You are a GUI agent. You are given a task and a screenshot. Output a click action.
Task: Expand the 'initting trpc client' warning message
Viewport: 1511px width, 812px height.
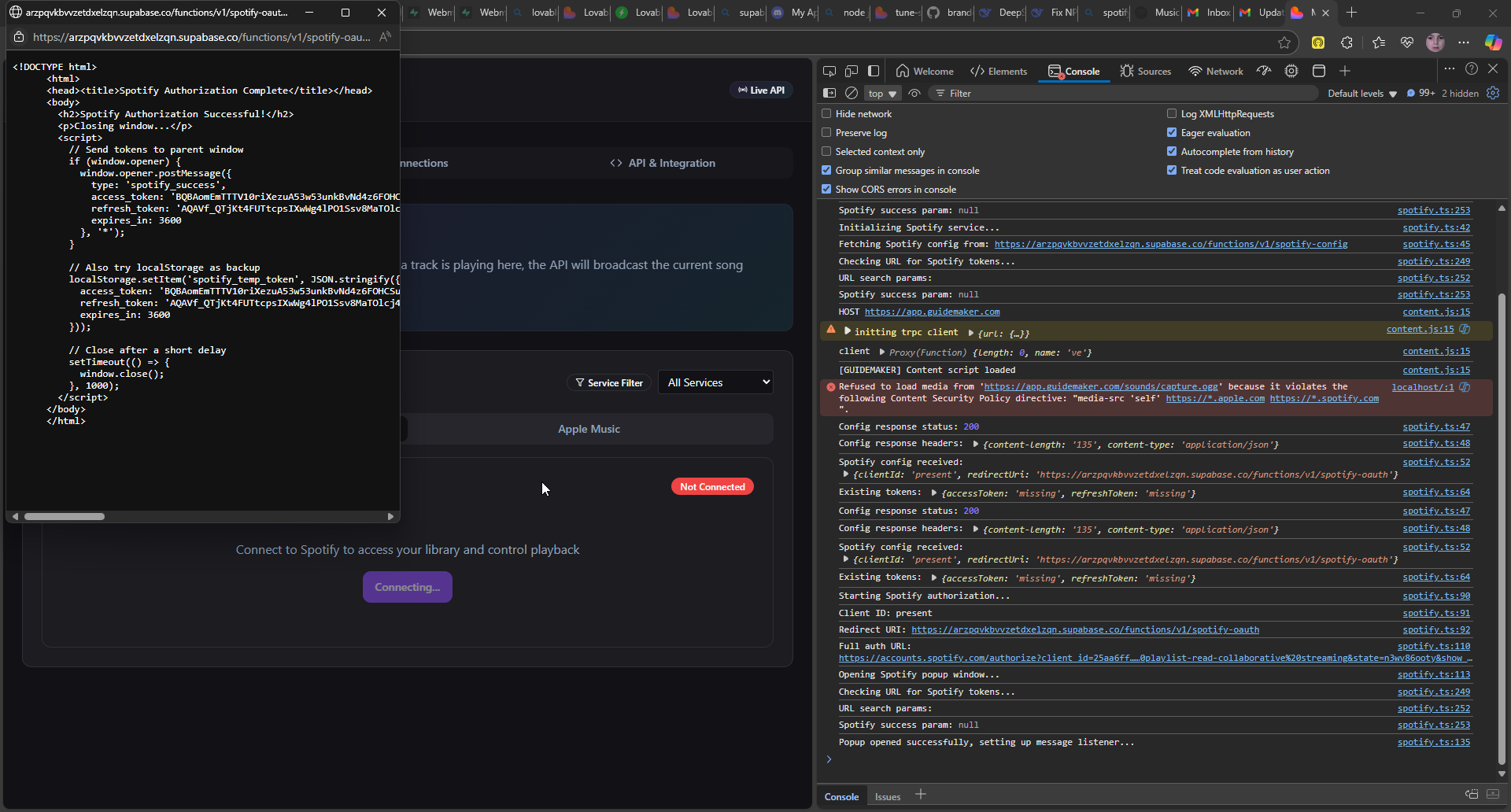(x=848, y=331)
